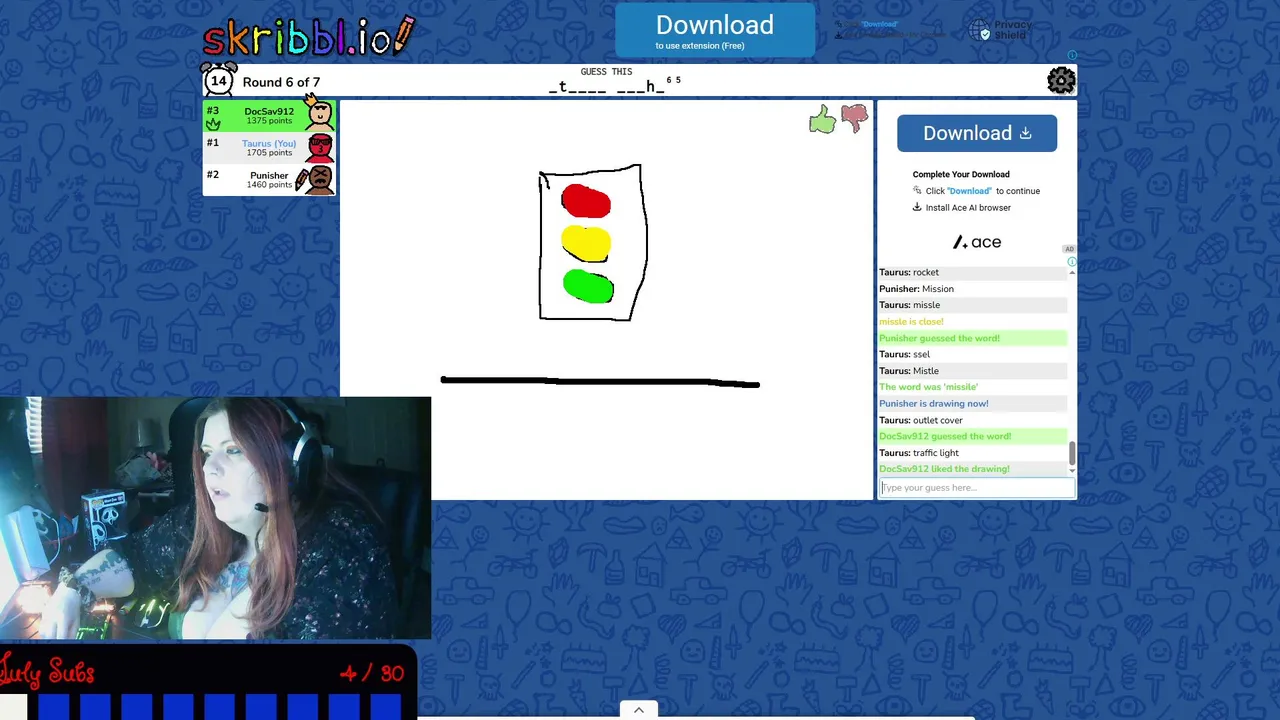
Task: Click the blue "Download" link in the sidebar ad
Action: pos(969,191)
